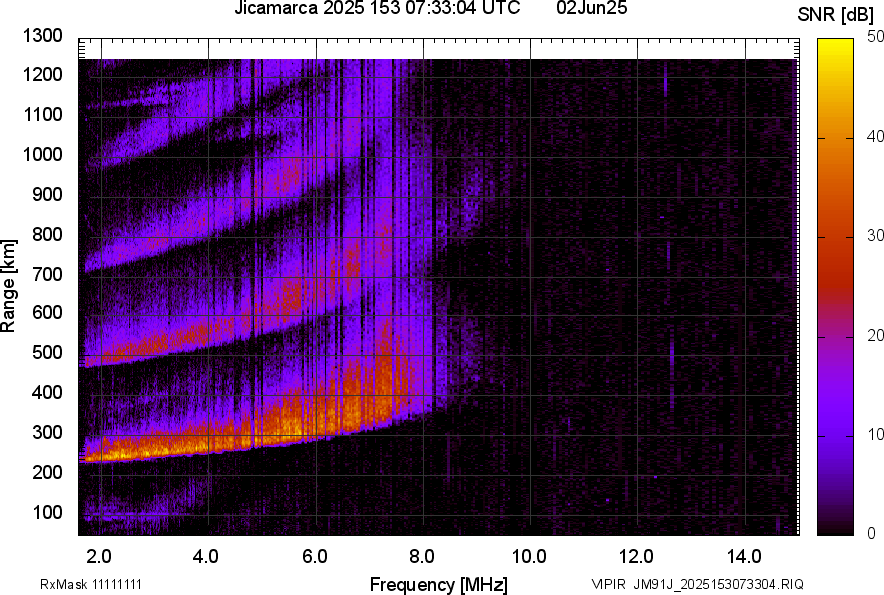Viewport: 884px width, 595px height.
Task: Click the colorbar tick label '30'
Action: tap(875, 236)
